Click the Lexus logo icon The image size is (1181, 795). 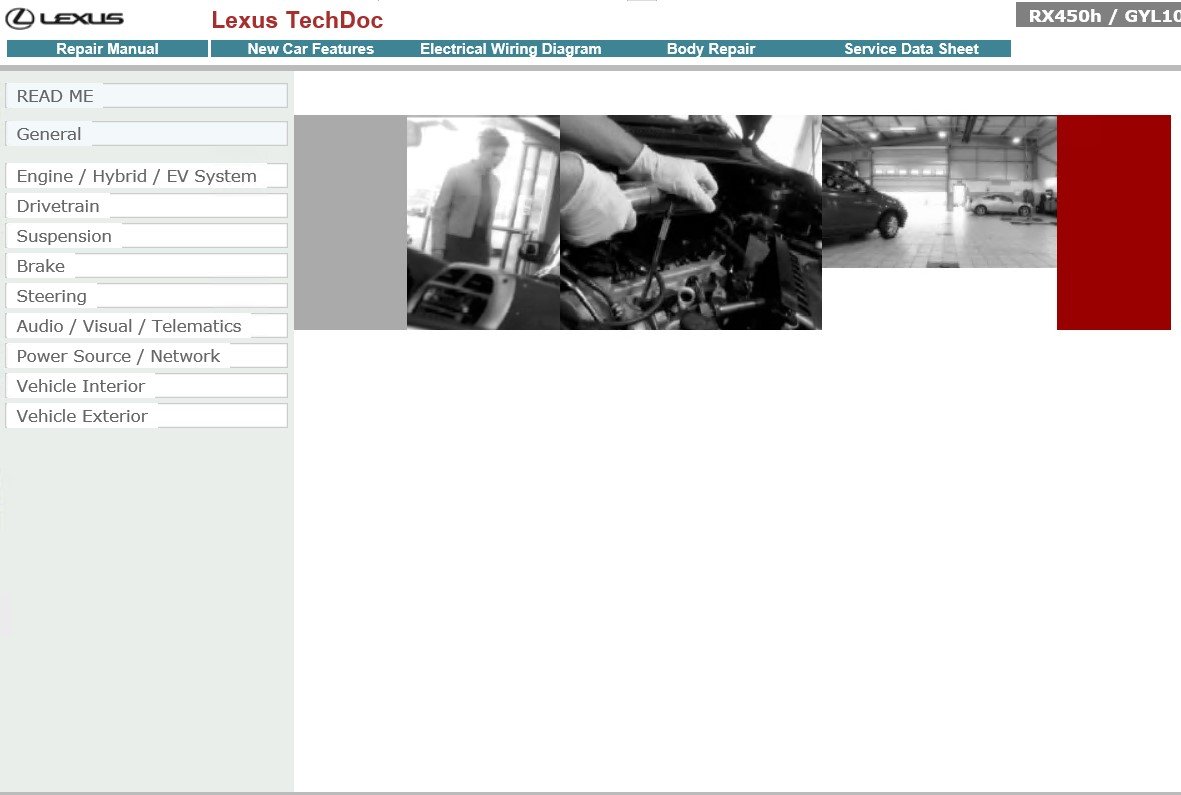(x=20, y=18)
